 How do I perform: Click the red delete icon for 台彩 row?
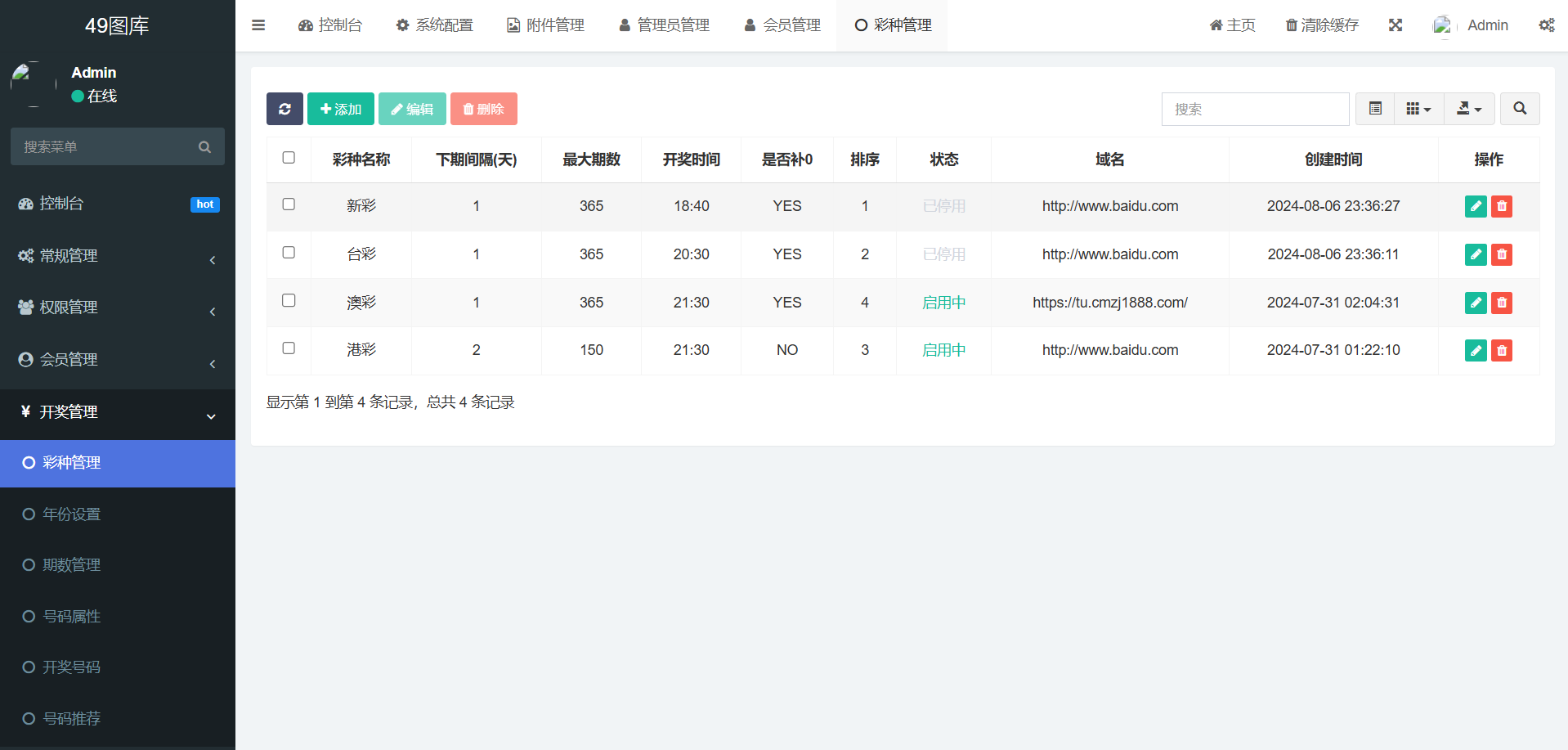point(1502,254)
